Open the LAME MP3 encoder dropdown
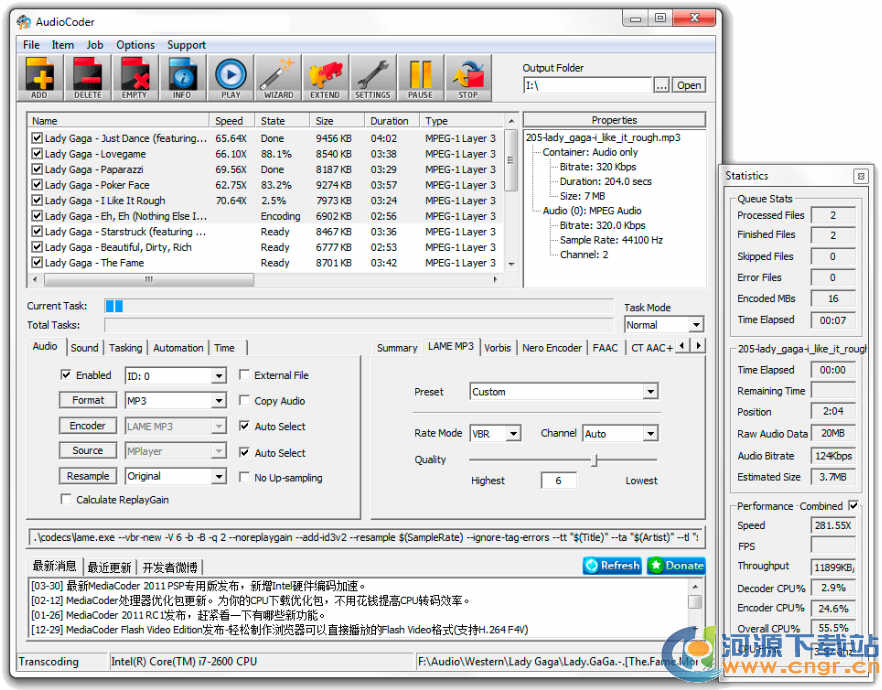Viewport: 882px width, 690px height. coord(218,426)
